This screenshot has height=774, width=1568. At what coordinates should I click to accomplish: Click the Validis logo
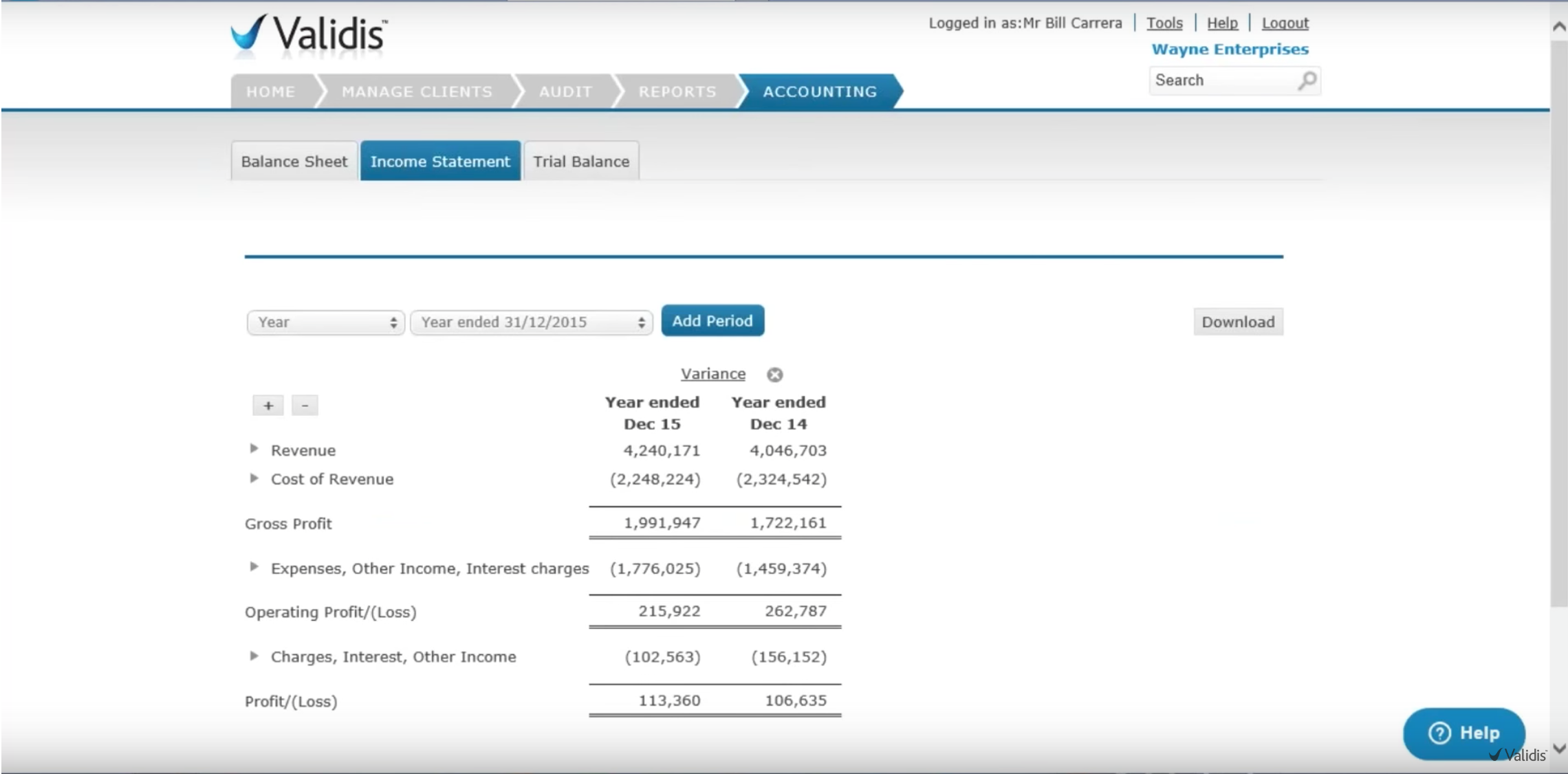309,33
